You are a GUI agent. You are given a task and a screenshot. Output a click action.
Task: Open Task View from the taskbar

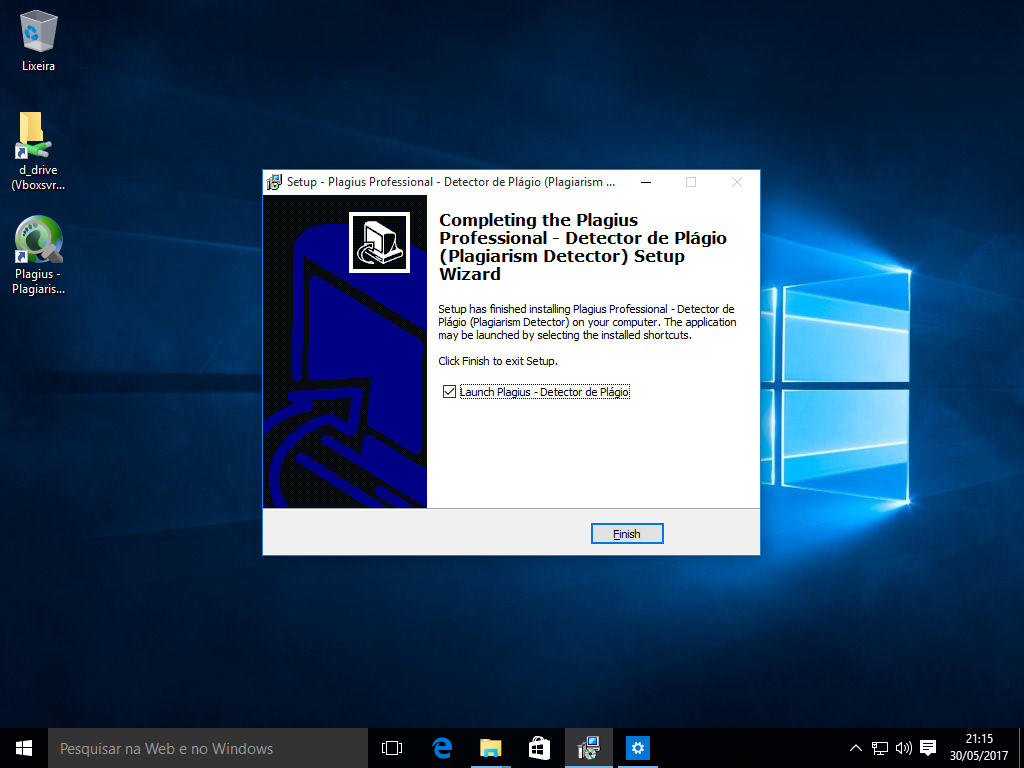pos(392,748)
